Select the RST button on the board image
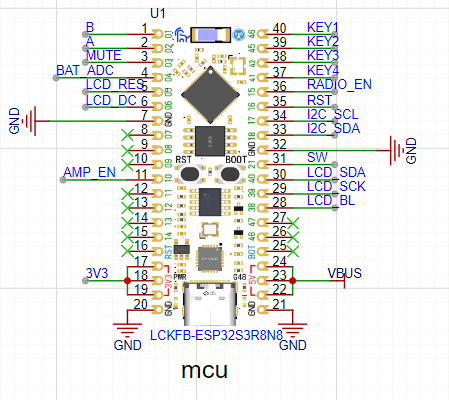449x400 pixels. pos(189,174)
